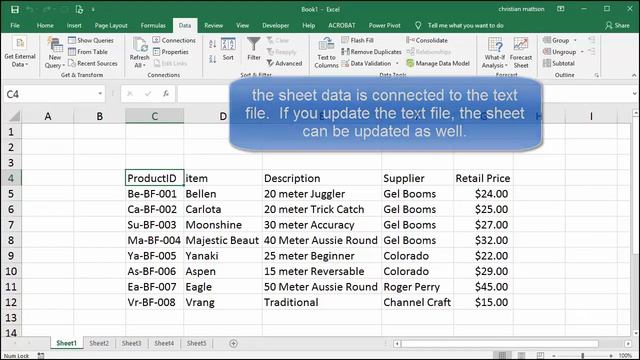Click Flash Fill
The image size is (640, 360).
[358, 40]
